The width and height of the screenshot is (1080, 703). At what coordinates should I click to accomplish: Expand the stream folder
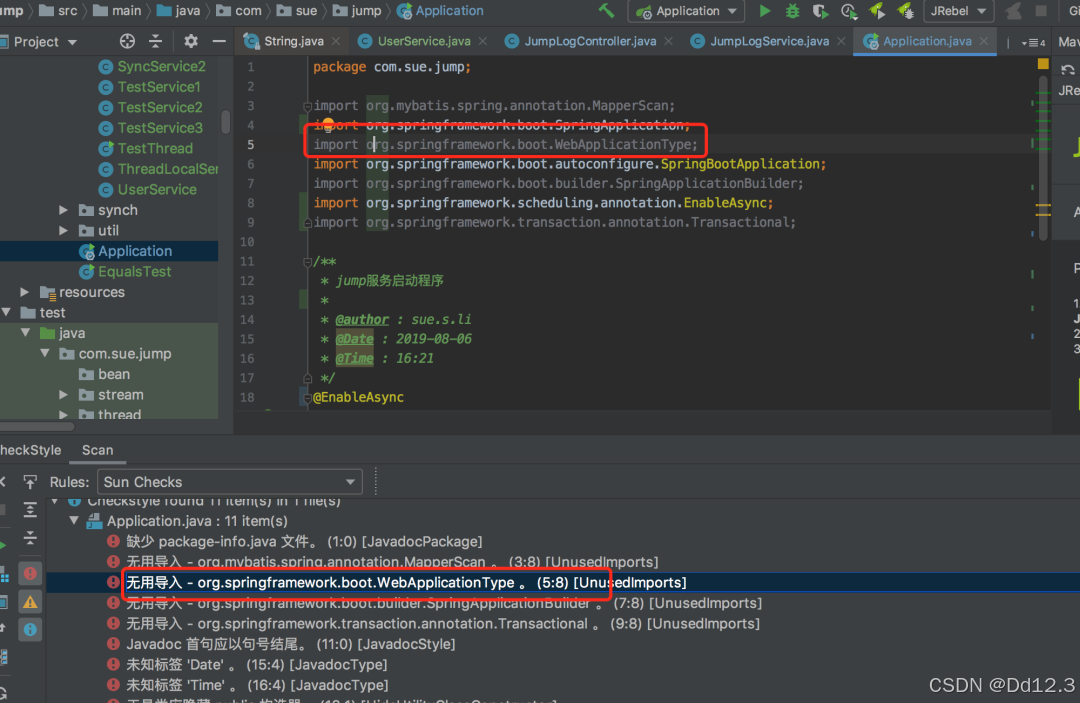[63, 395]
